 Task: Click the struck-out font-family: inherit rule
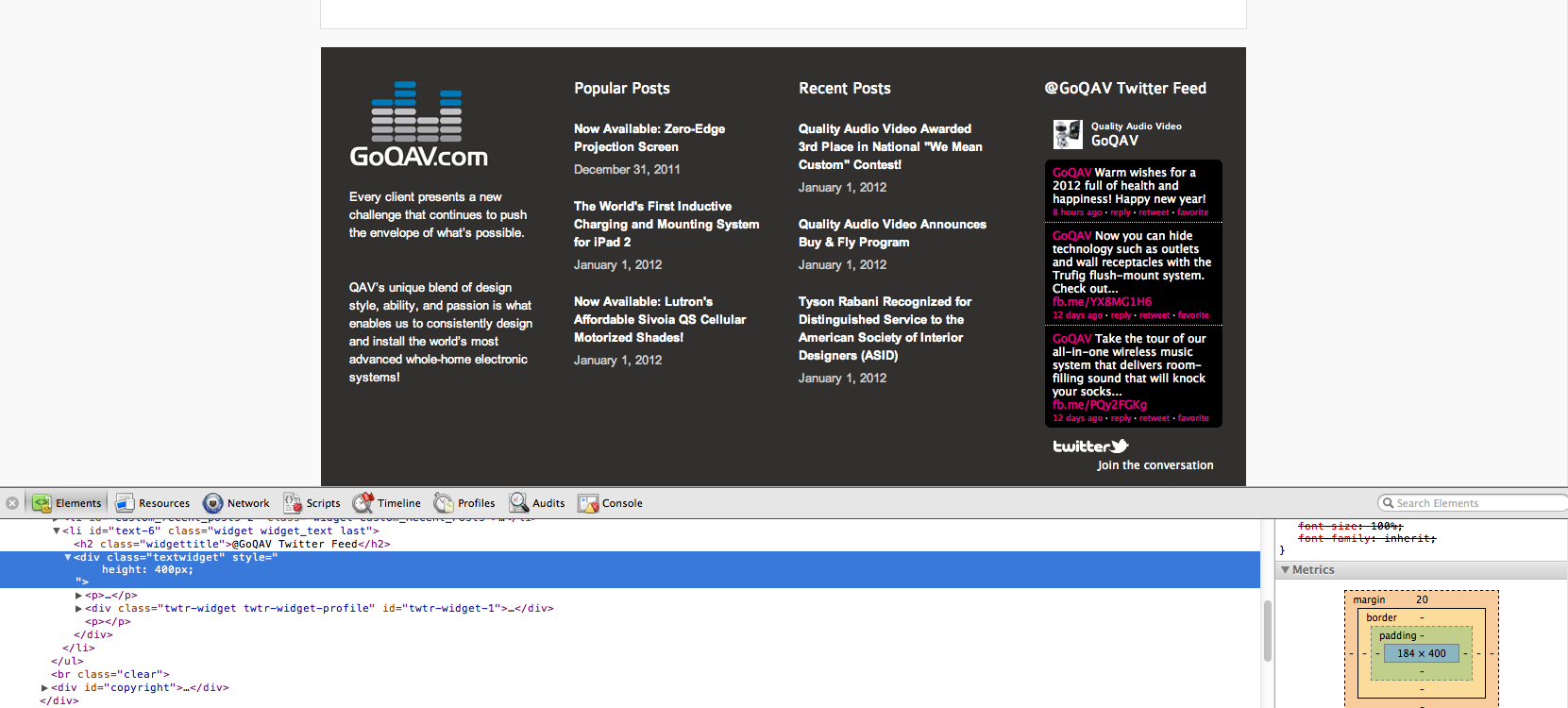(x=1366, y=539)
